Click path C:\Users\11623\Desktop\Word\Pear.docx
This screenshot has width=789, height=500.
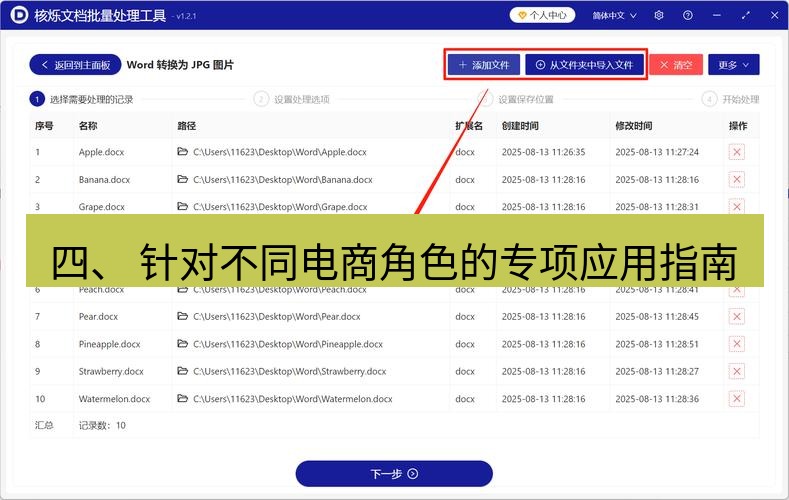tap(277, 316)
